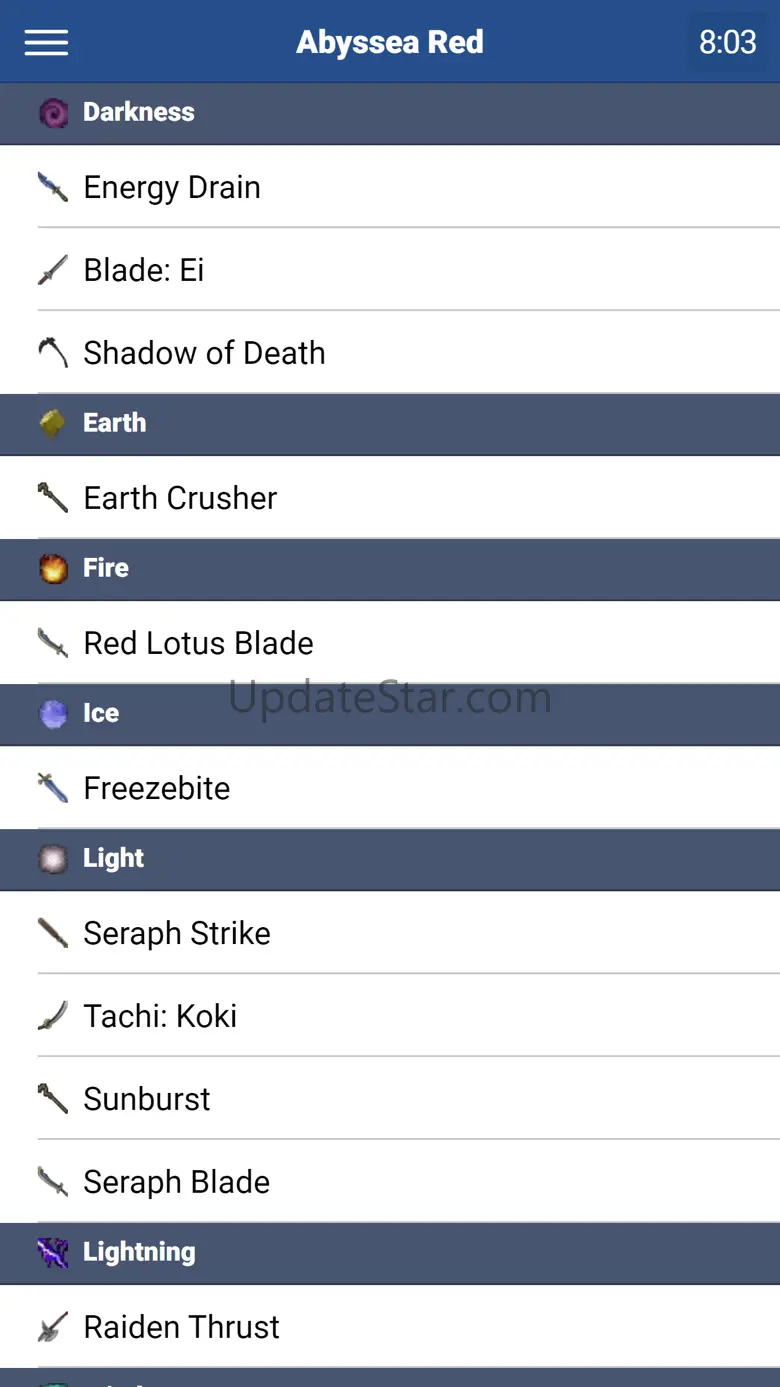Click the polearm icon beside Raiden Thrust
Viewport: 780px width, 1387px height.
(53, 1327)
